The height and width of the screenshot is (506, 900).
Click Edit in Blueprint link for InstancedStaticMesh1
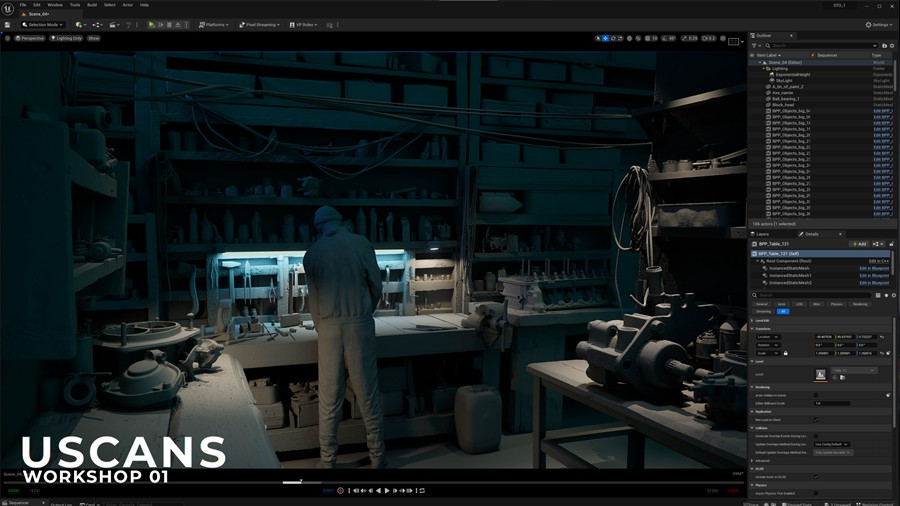[874, 275]
